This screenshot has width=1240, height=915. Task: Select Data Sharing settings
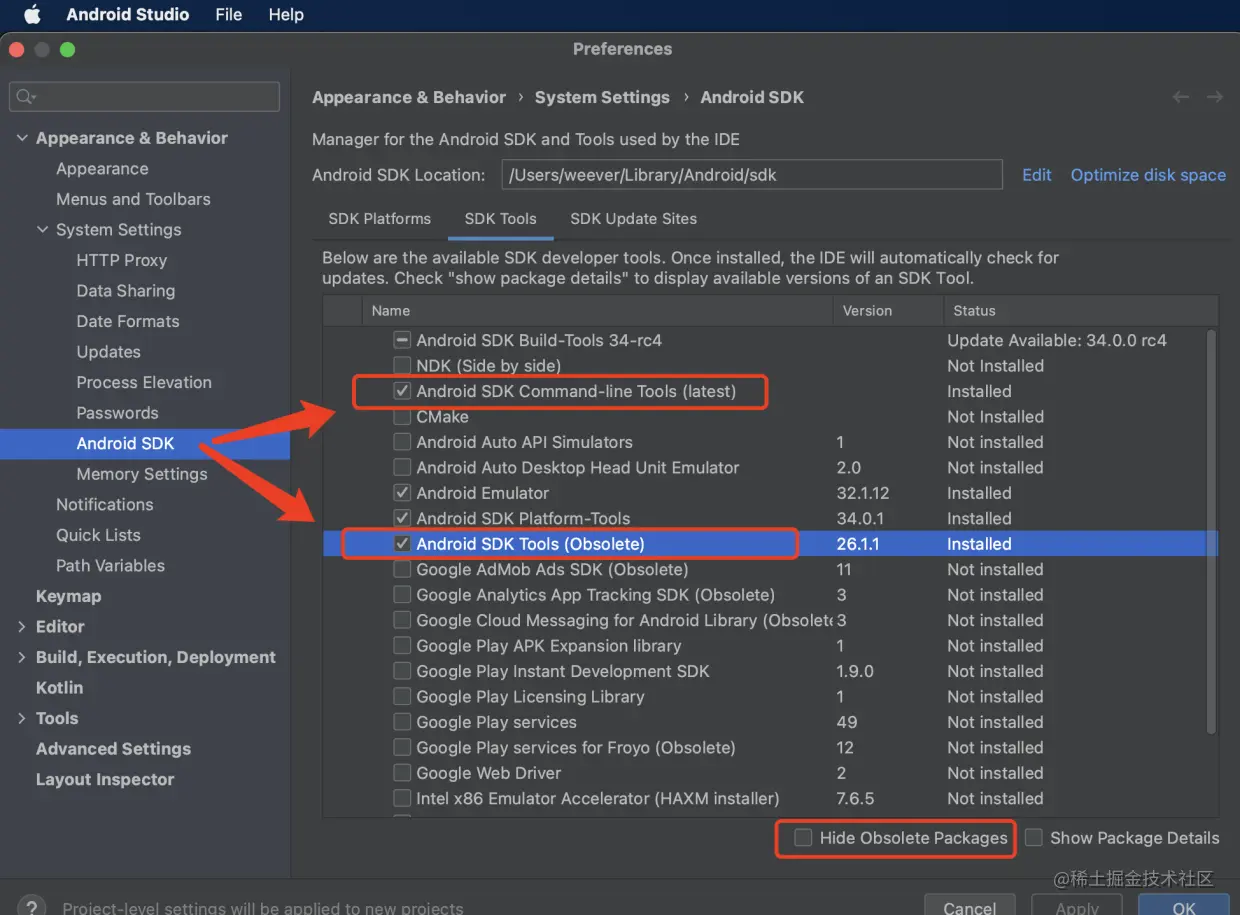pyautogui.click(x=125, y=291)
